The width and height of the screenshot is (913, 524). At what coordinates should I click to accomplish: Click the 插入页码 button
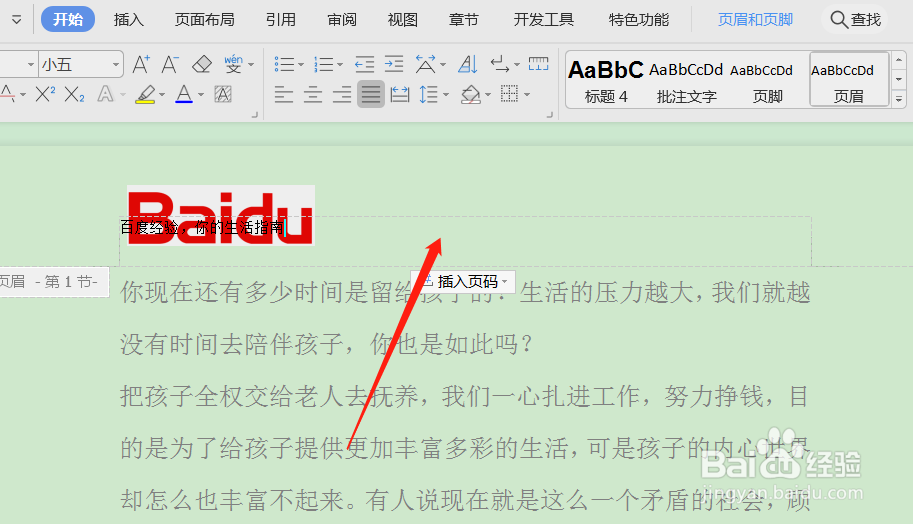[x=463, y=282]
